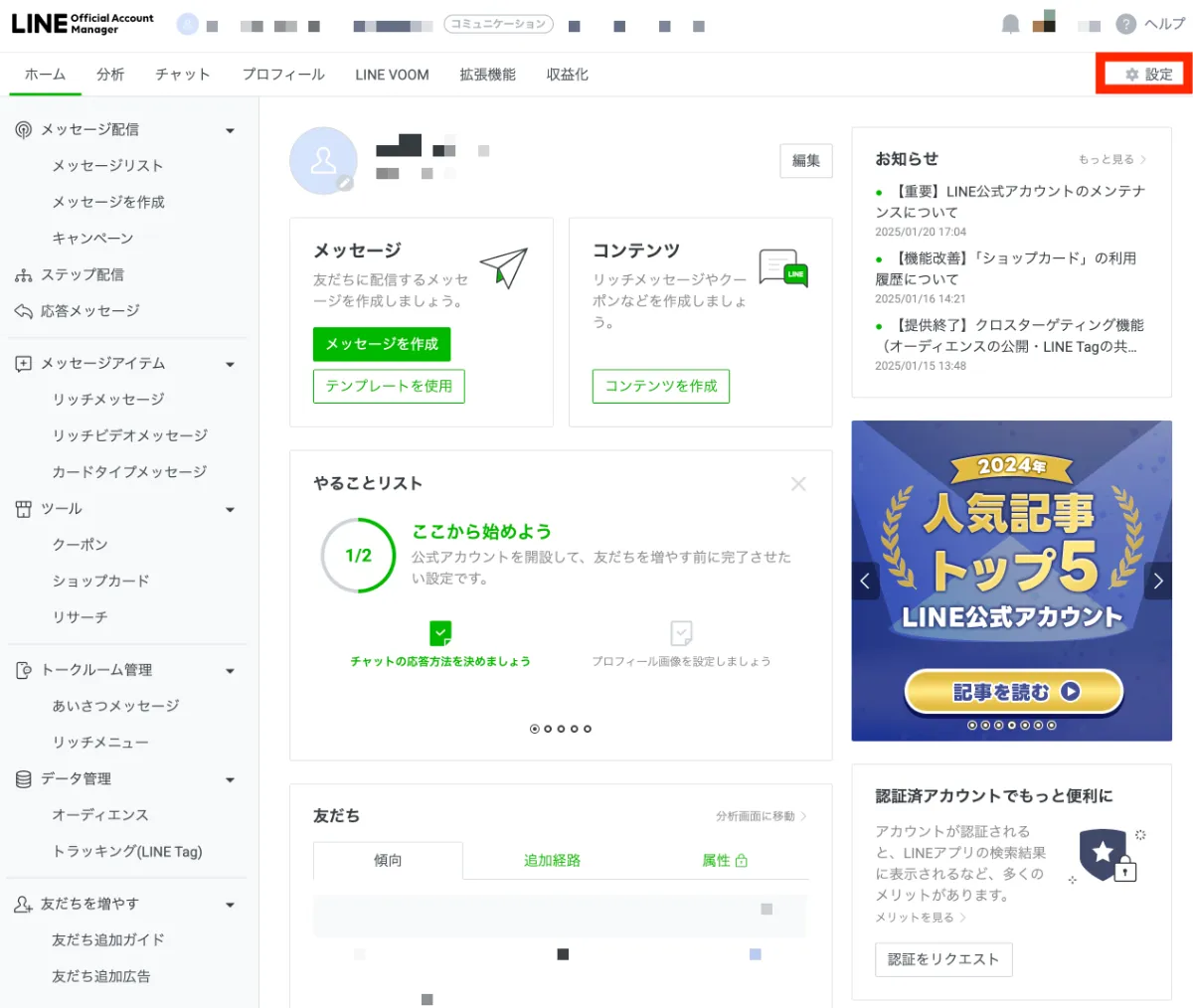Open the 追加経路 tab in 友だち panel

552,861
